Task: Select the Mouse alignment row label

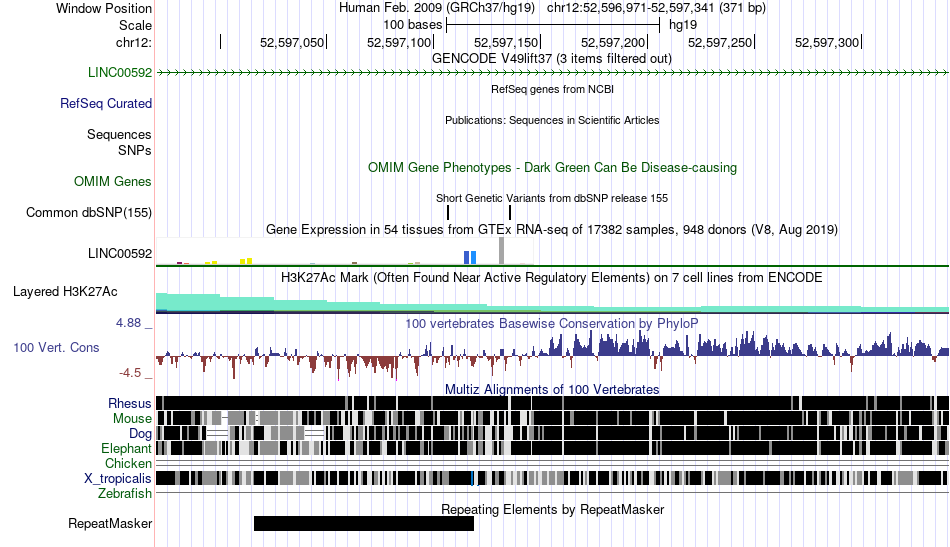Action: [132, 419]
